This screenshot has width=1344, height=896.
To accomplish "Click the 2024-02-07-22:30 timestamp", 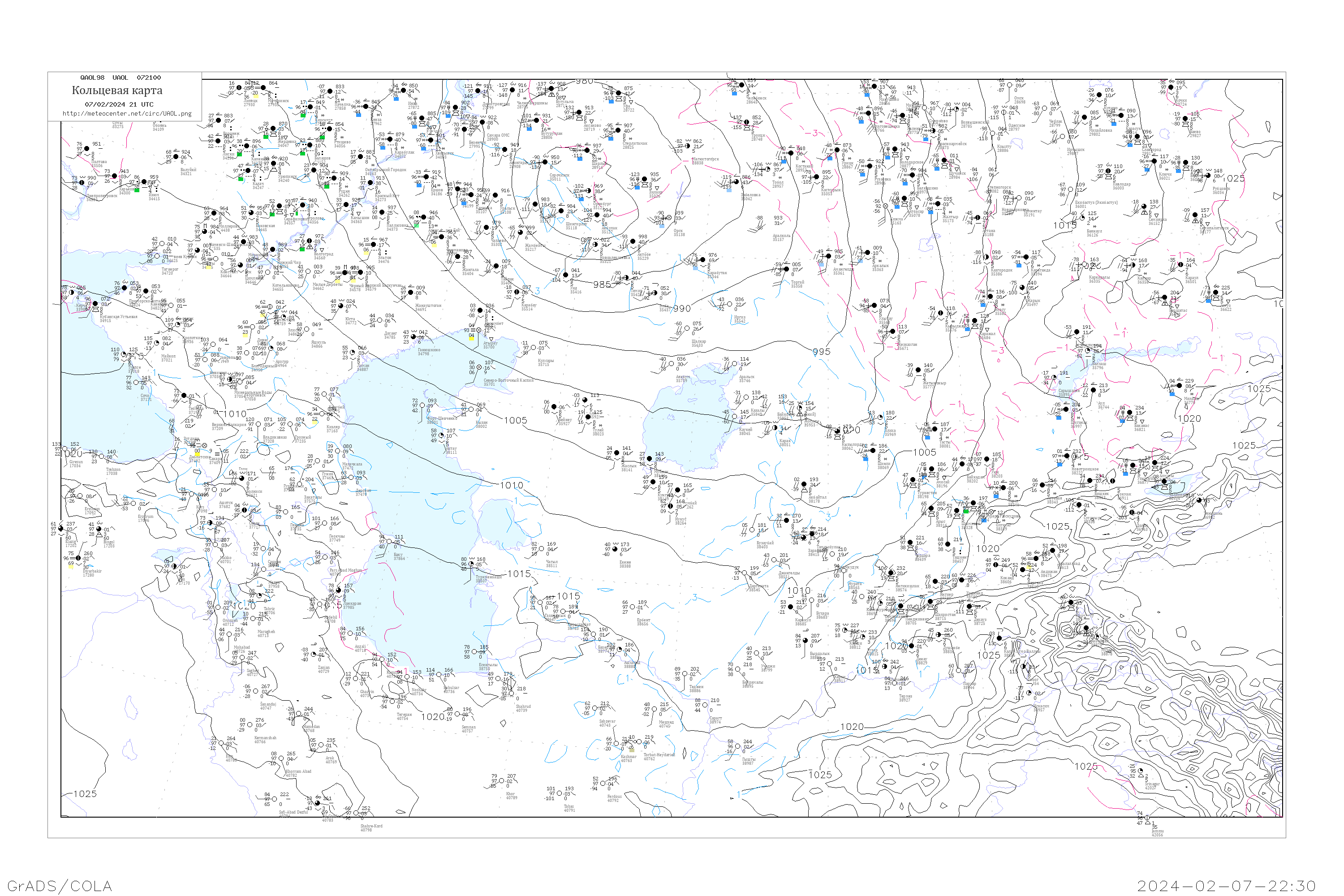I will (x=1226, y=886).
